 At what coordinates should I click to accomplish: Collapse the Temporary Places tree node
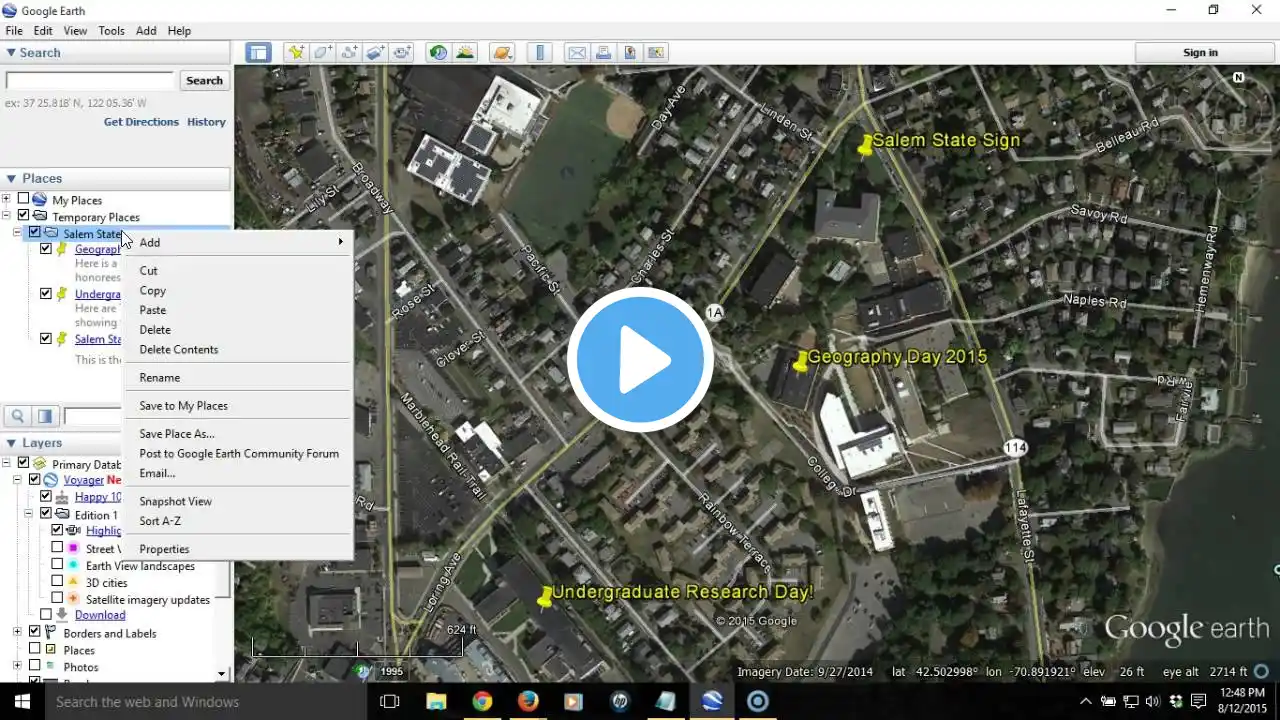(7, 216)
